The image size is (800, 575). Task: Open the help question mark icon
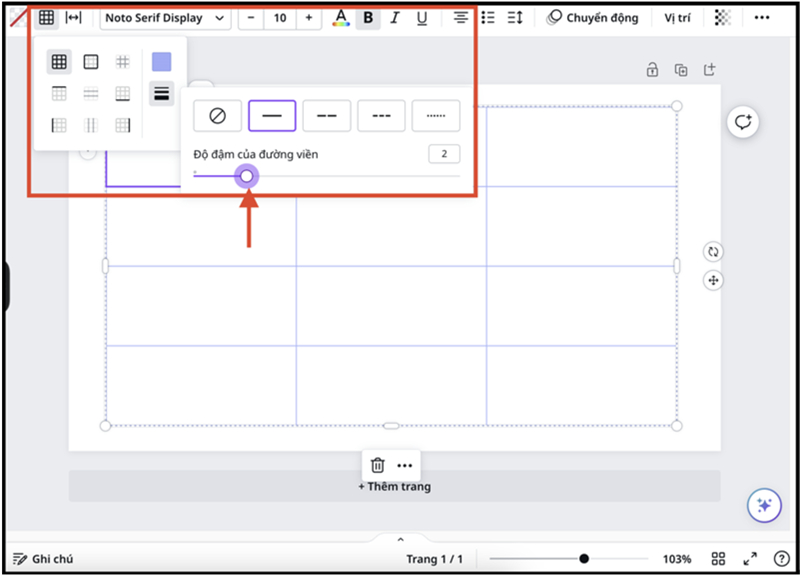(x=779, y=559)
